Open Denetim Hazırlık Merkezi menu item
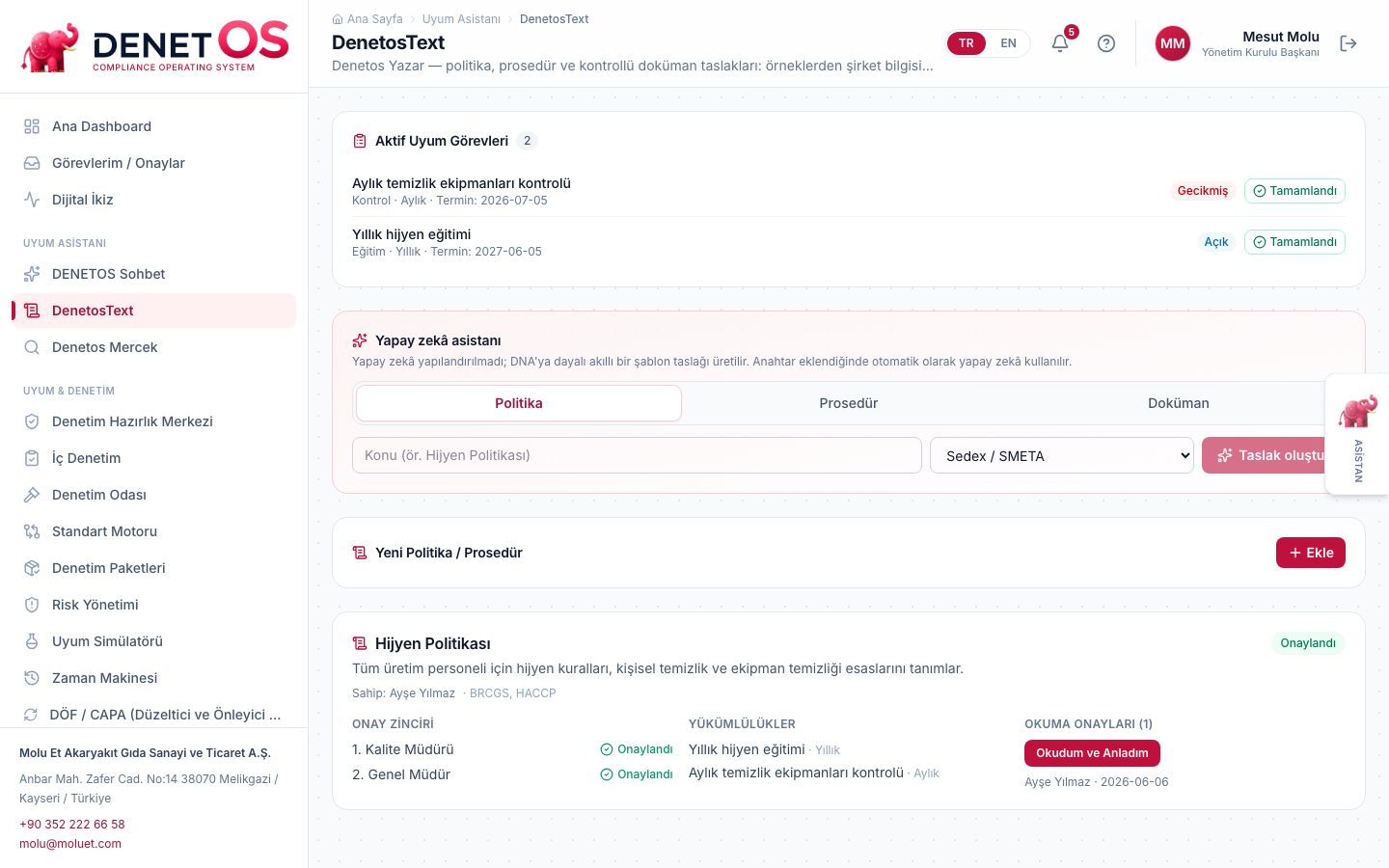Viewport: 1389px width, 868px height. [x=154, y=421]
